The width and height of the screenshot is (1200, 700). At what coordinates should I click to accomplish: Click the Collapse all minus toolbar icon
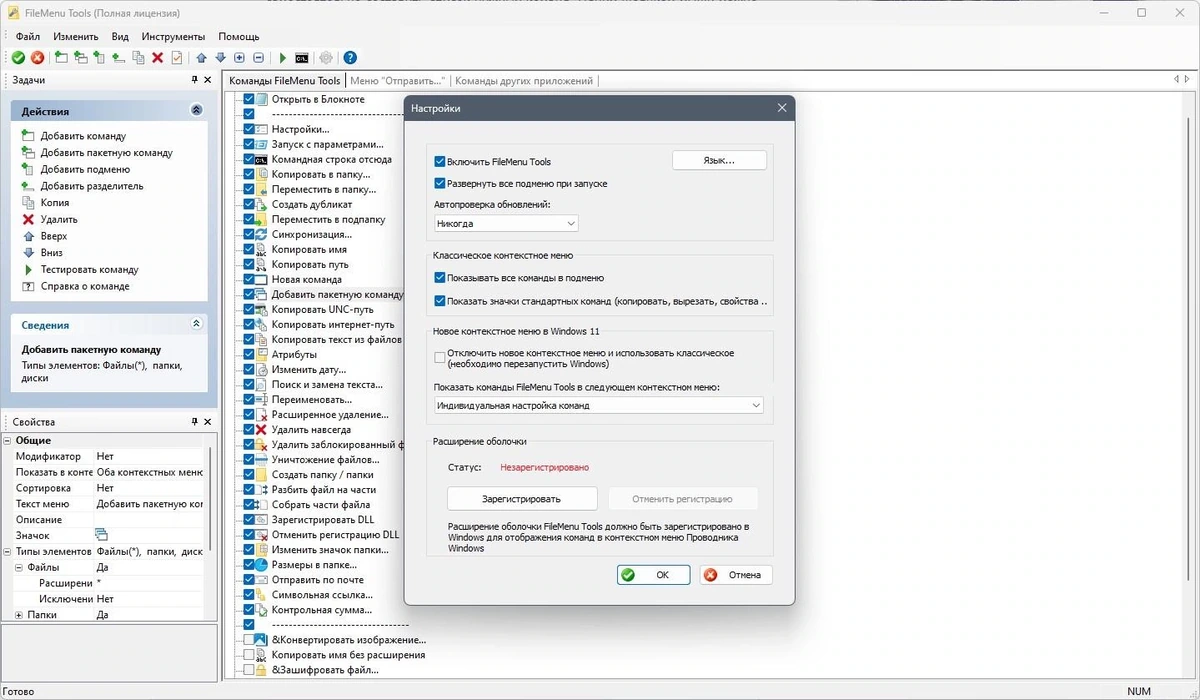tap(258, 58)
